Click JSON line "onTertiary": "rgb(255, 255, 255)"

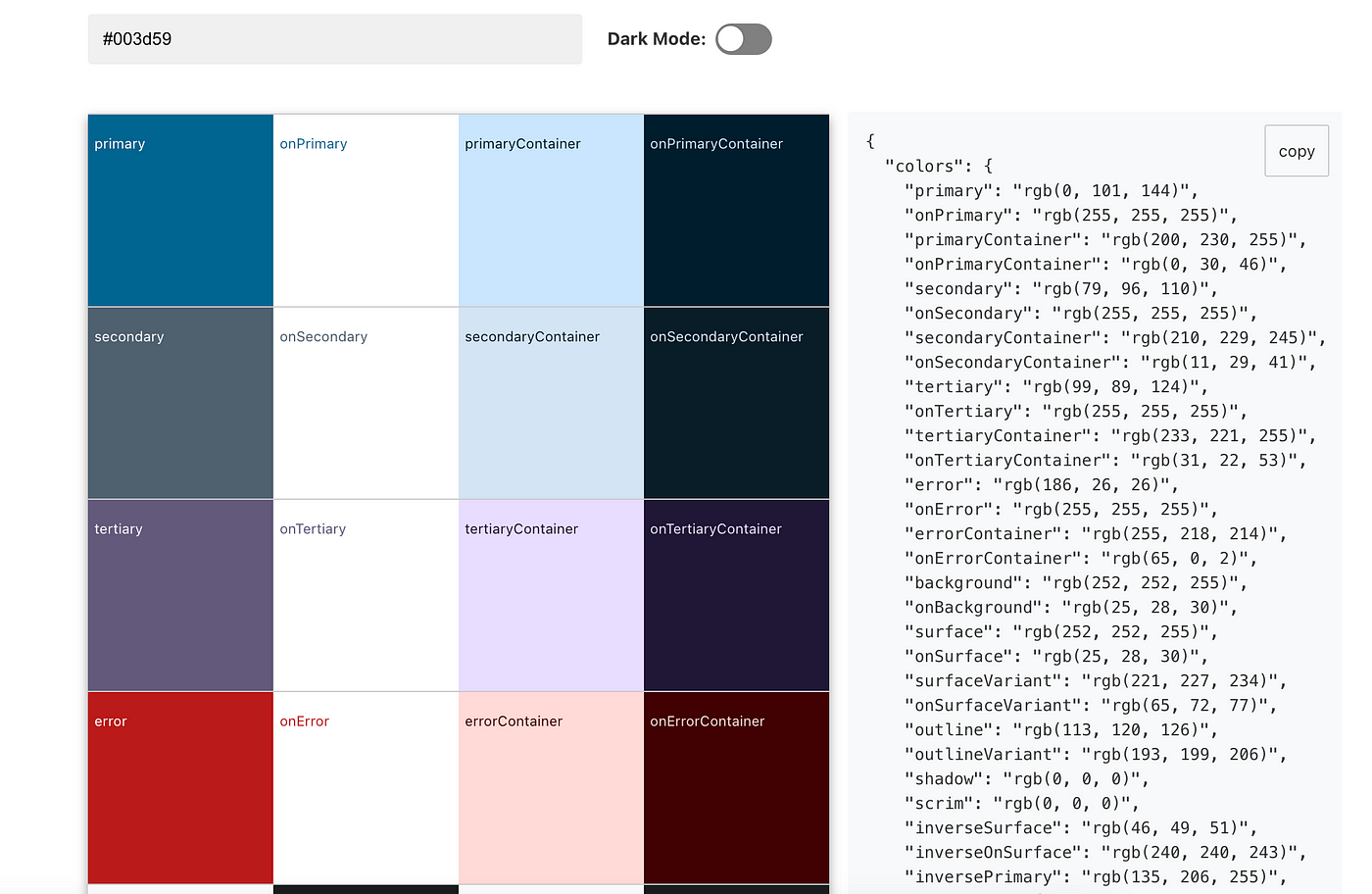coord(1076,411)
